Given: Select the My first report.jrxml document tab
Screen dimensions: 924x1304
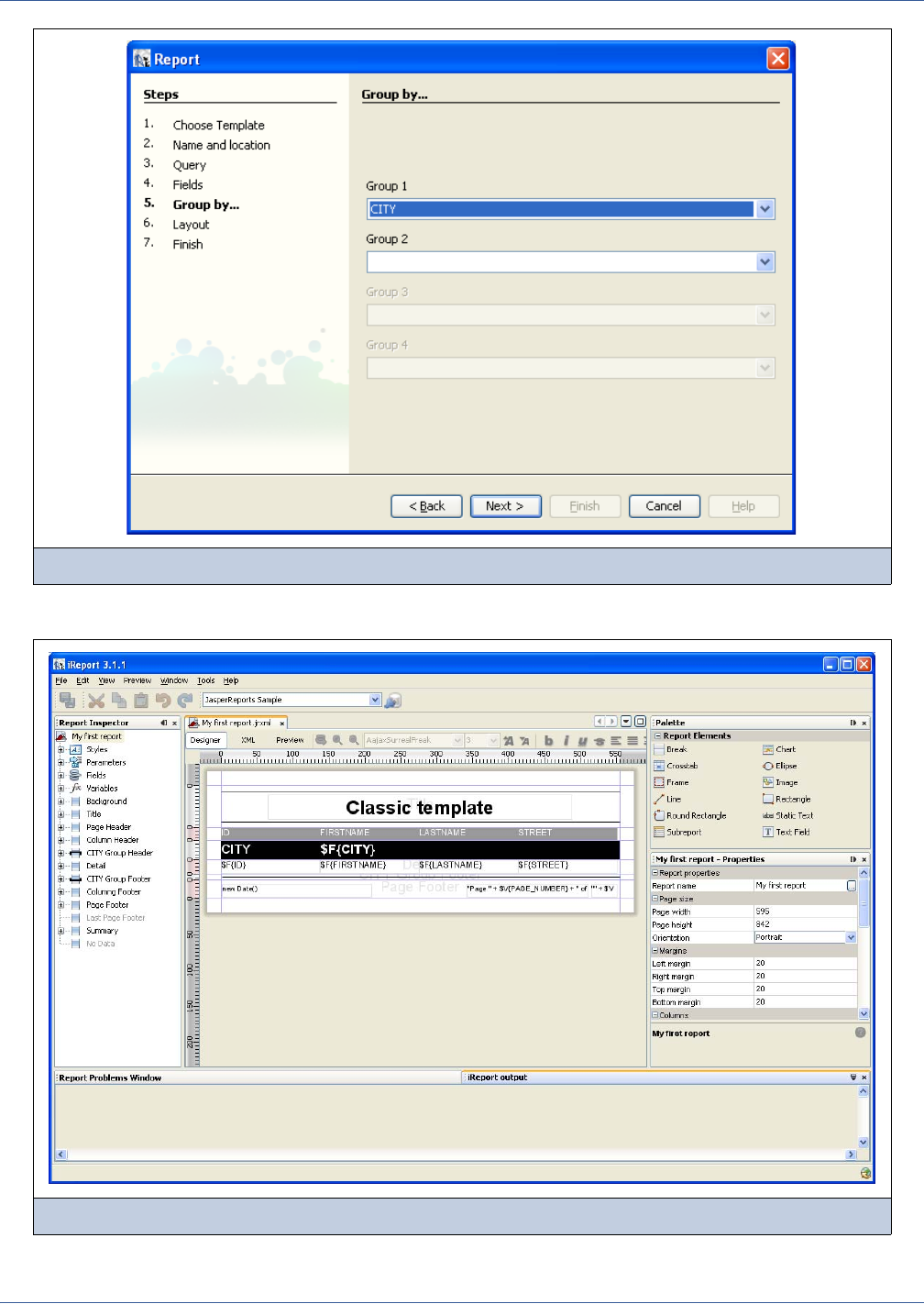Looking at the screenshot, I should pos(236,723).
